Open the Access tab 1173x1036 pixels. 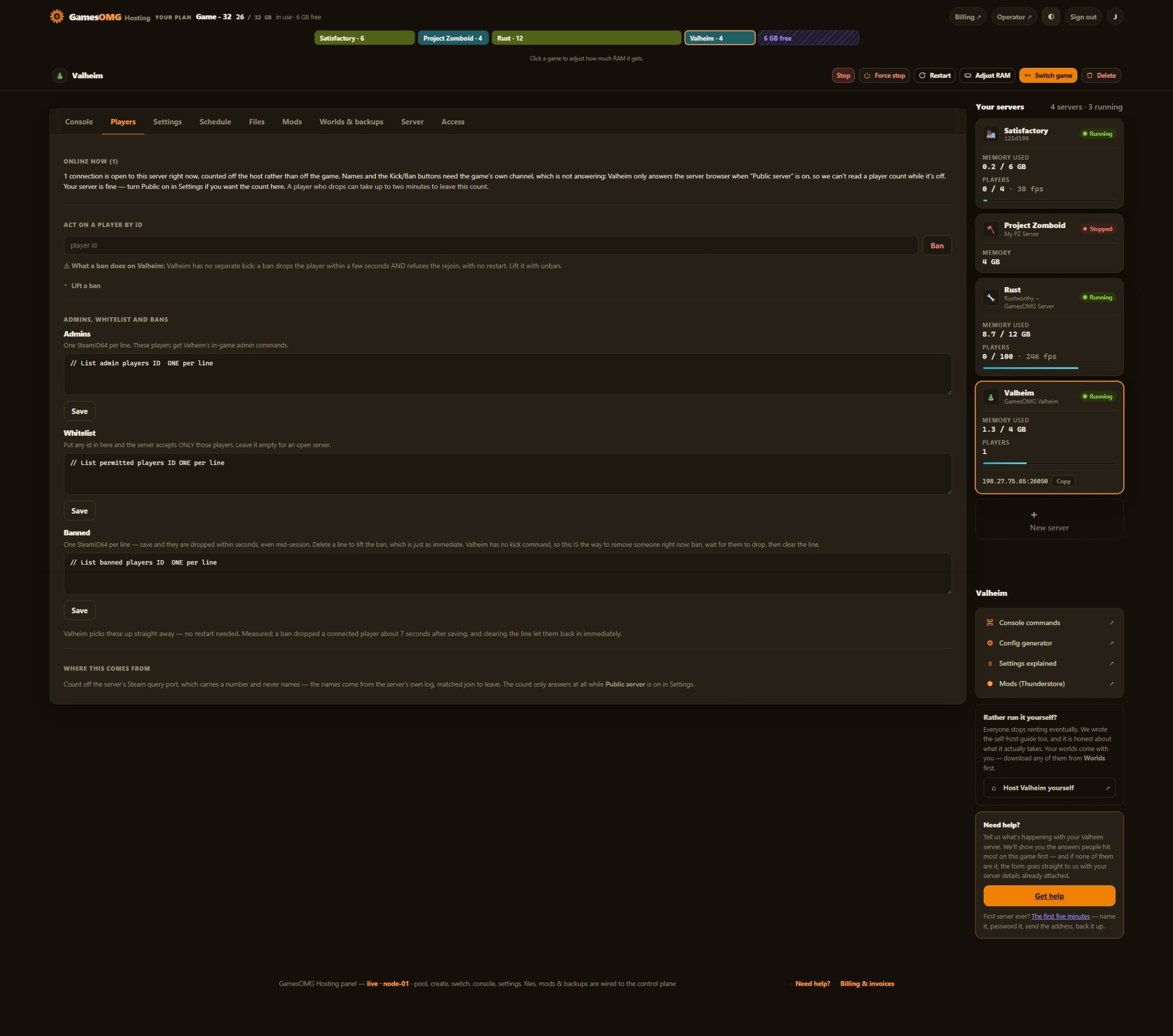pos(452,122)
